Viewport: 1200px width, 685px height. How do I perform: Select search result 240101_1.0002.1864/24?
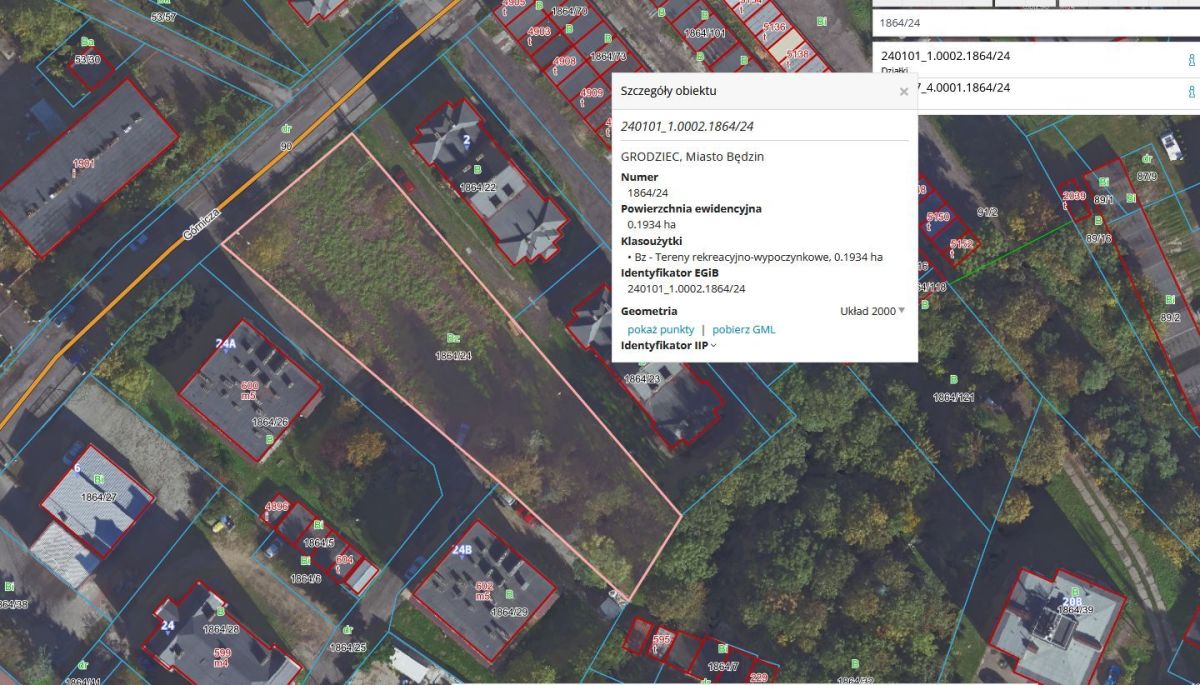click(x=946, y=56)
